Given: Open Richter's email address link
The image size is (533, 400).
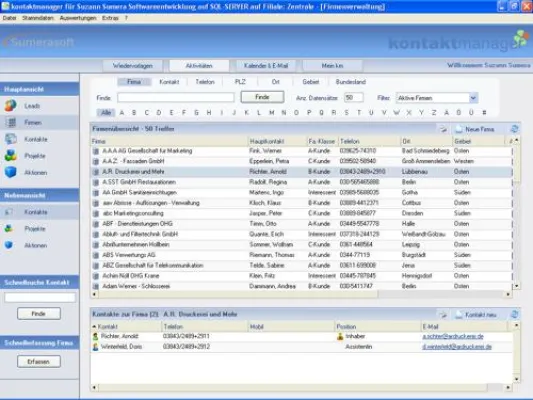Looking at the screenshot, I should point(453,336).
